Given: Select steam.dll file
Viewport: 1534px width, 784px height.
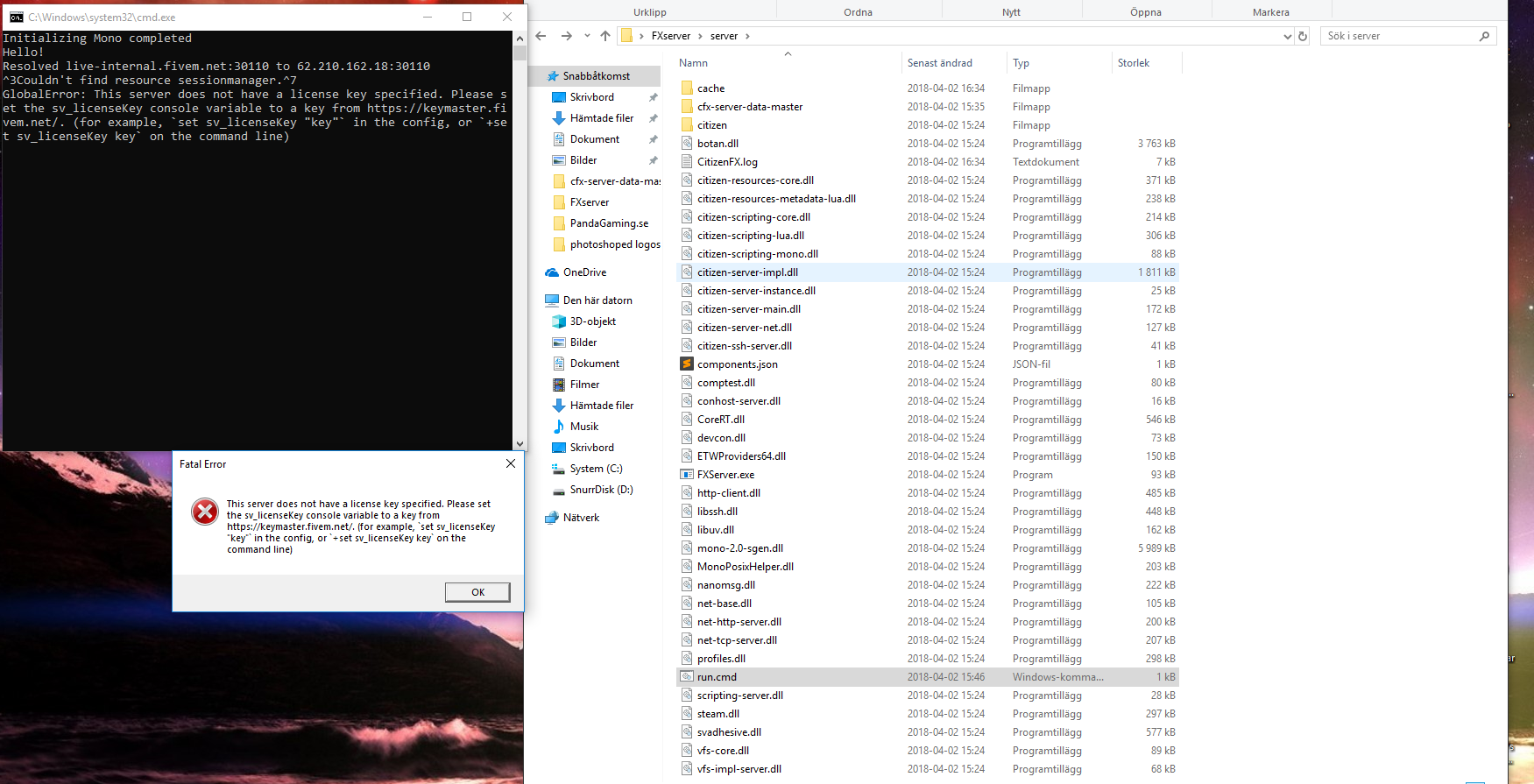Looking at the screenshot, I should [x=928, y=714].
